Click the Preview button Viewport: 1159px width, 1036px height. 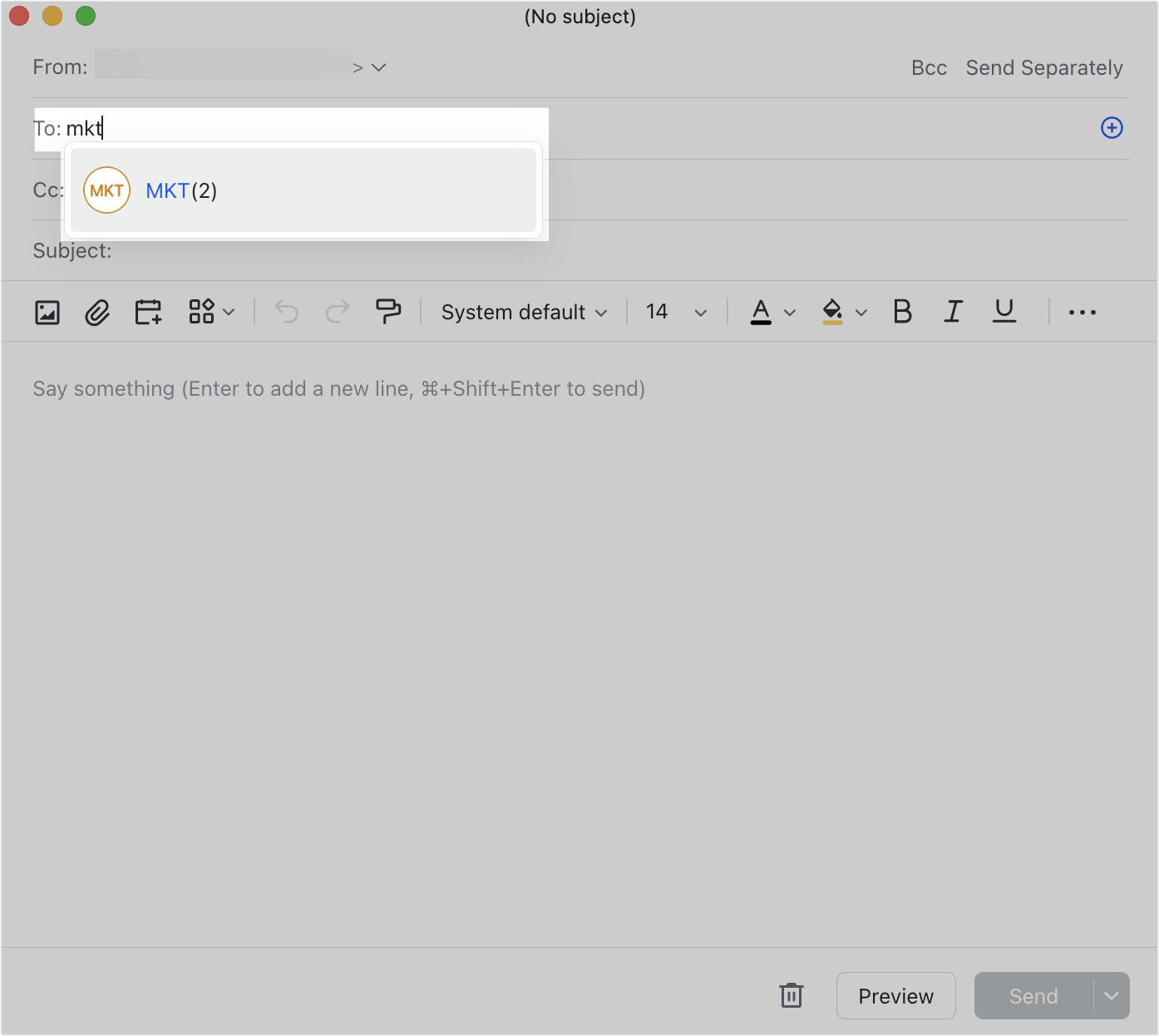point(895,995)
